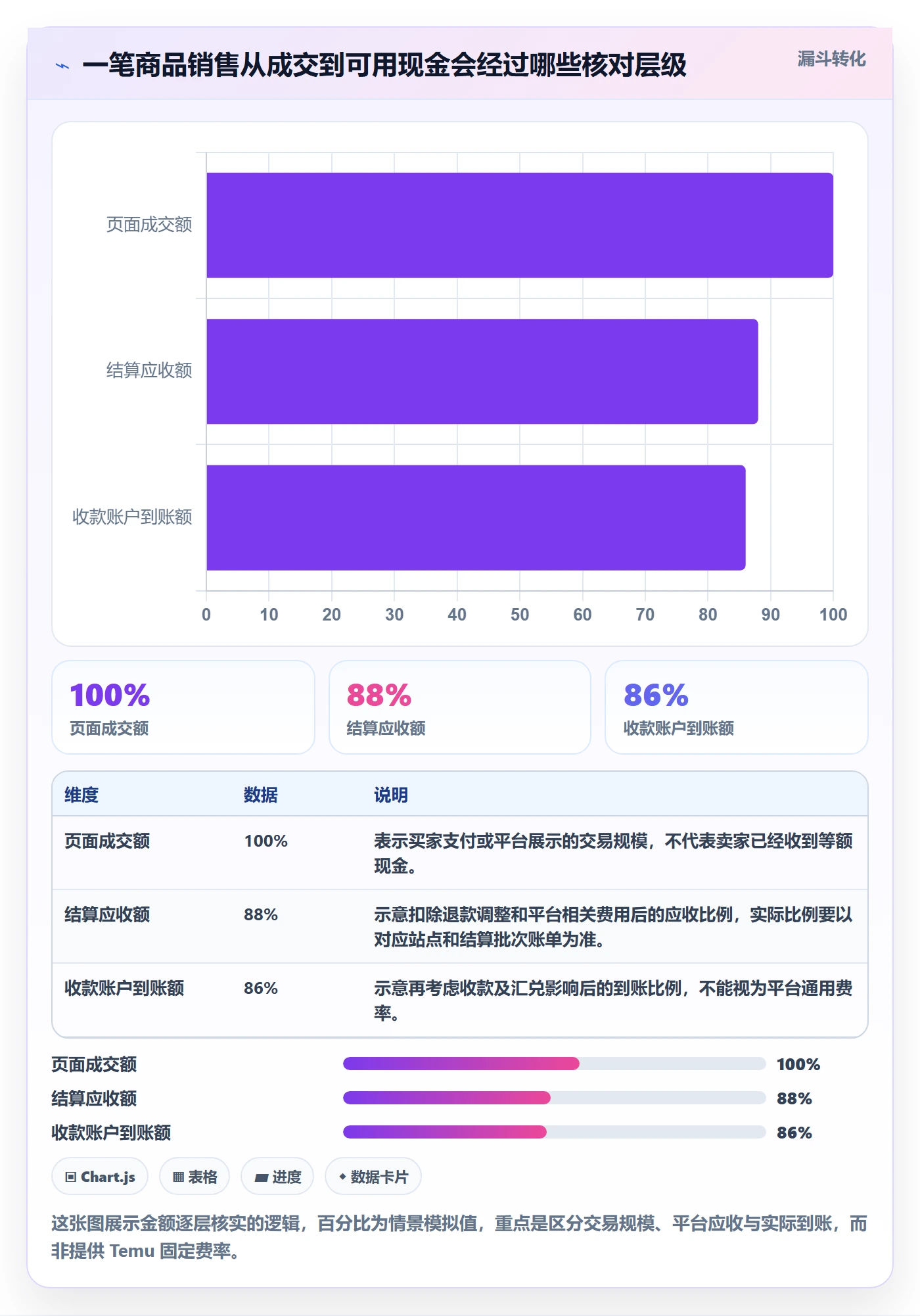Viewport: 920px width, 1316px height.
Task: Click the chart y-axis label 收款账户到账额
Action: 132,517
